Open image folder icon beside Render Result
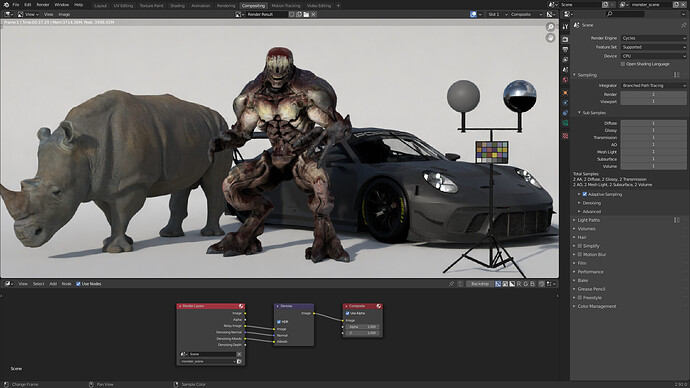This screenshot has width=690, height=388. coord(306,14)
